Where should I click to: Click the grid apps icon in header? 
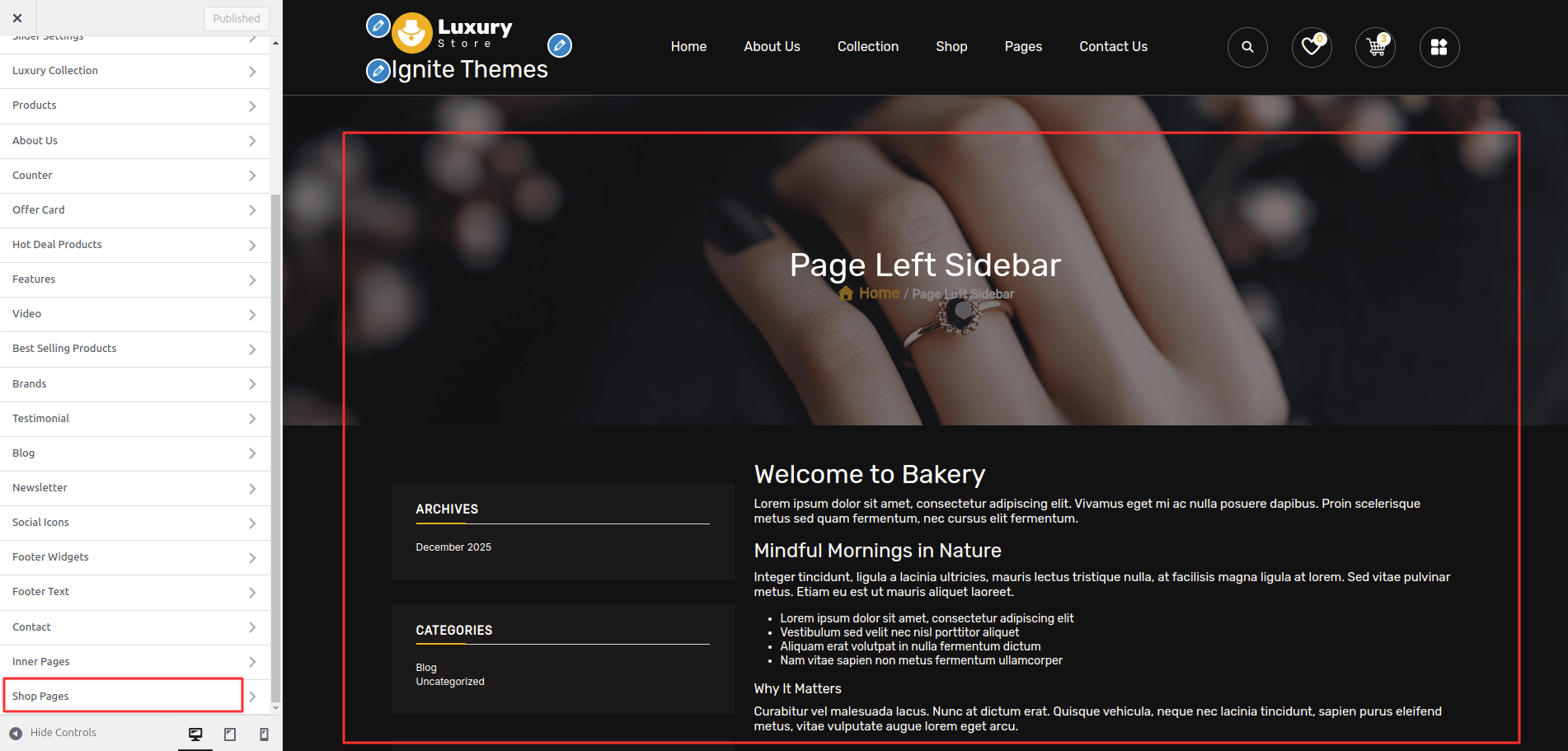[1439, 47]
